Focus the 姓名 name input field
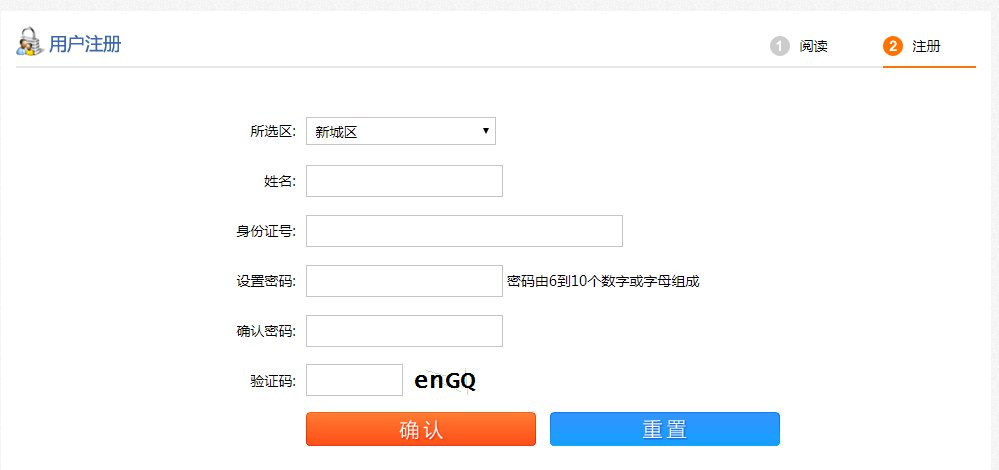 [x=404, y=181]
